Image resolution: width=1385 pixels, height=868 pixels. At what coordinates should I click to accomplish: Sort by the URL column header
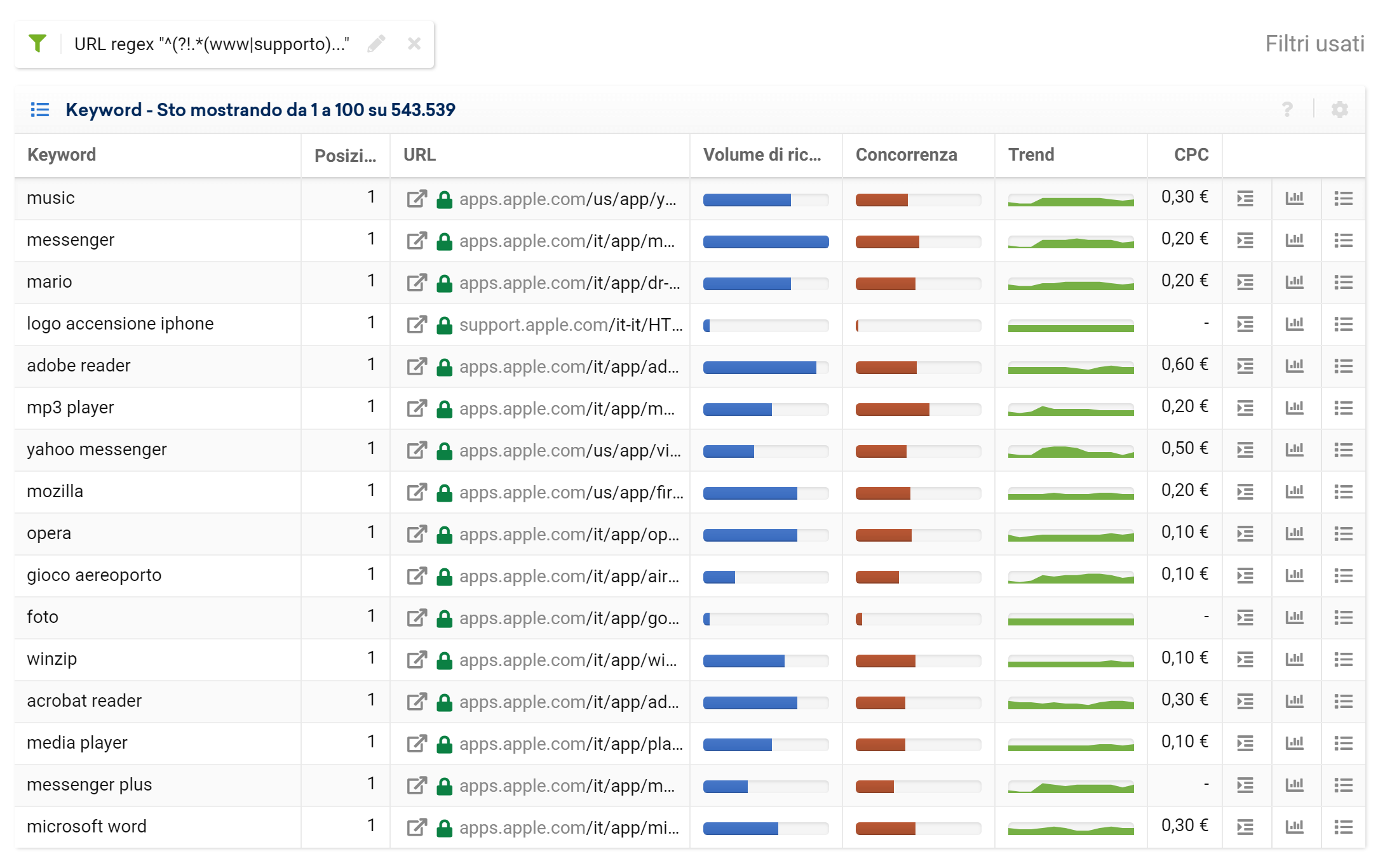tap(419, 155)
